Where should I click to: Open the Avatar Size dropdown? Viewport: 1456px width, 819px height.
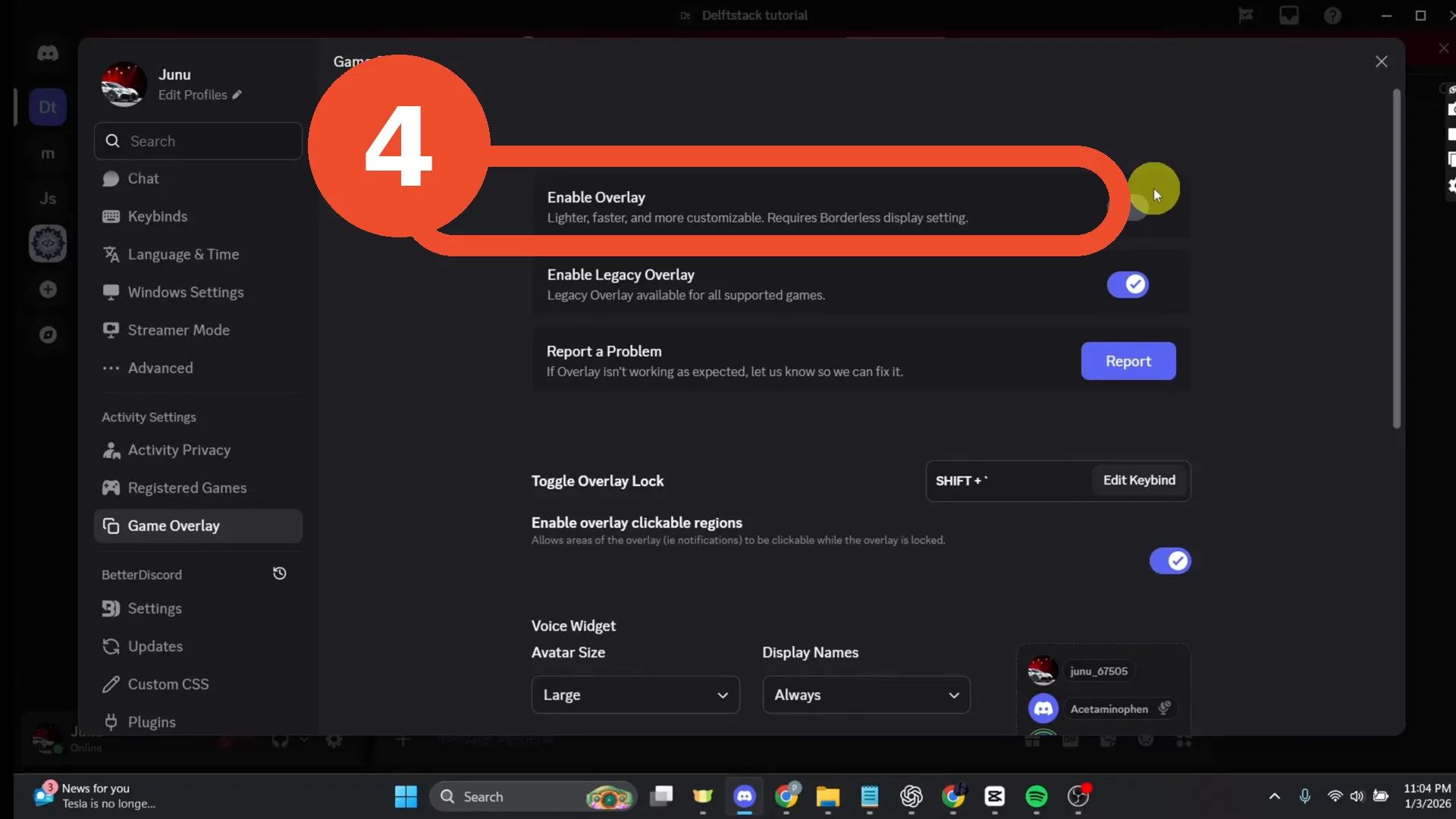tap(635, 695)
